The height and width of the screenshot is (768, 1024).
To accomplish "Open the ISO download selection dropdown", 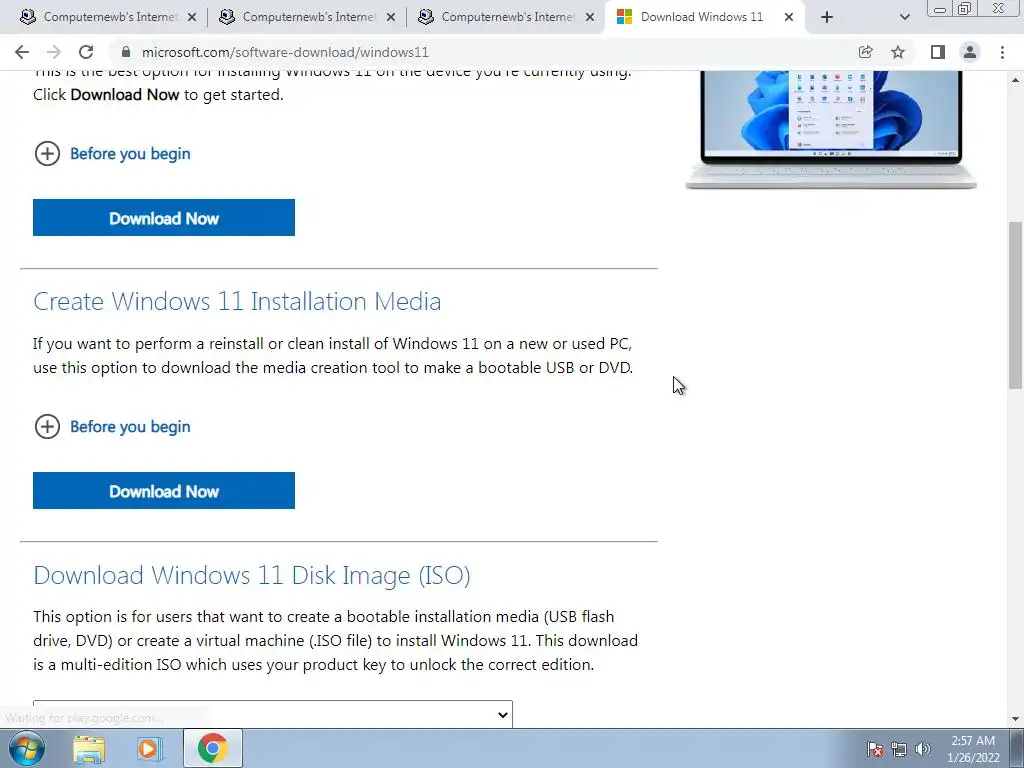I will coord(273,714).
